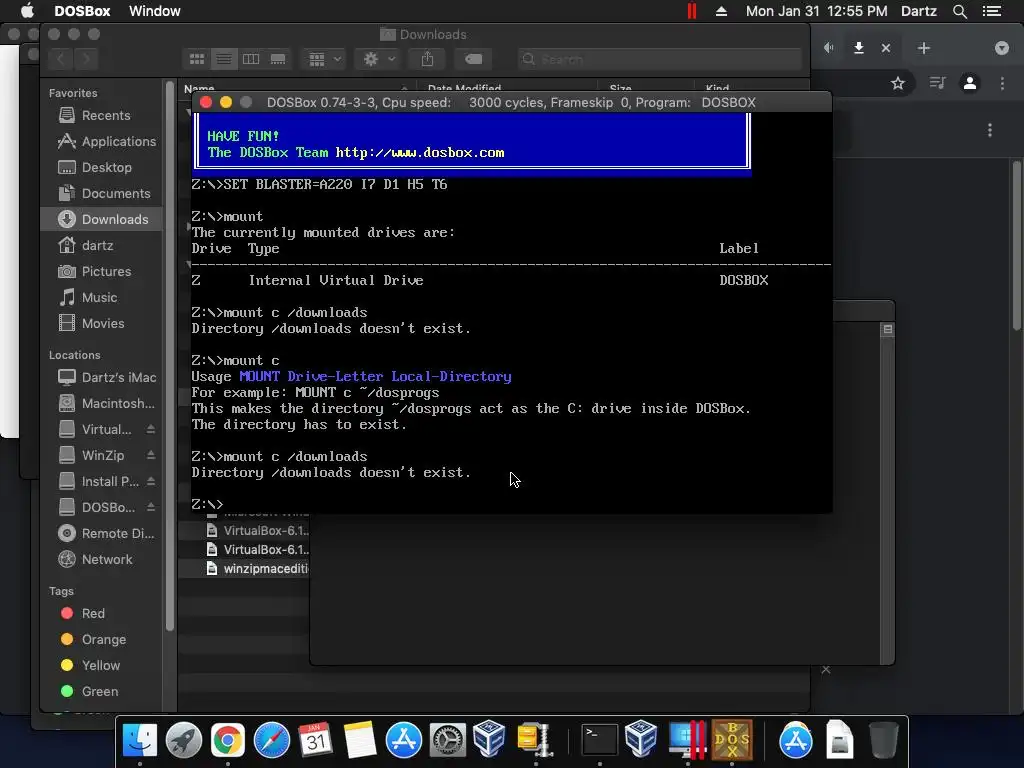This screenshot has width=1024, height=768.
Task: Open the Finder action gear menu
Action: 378,59
